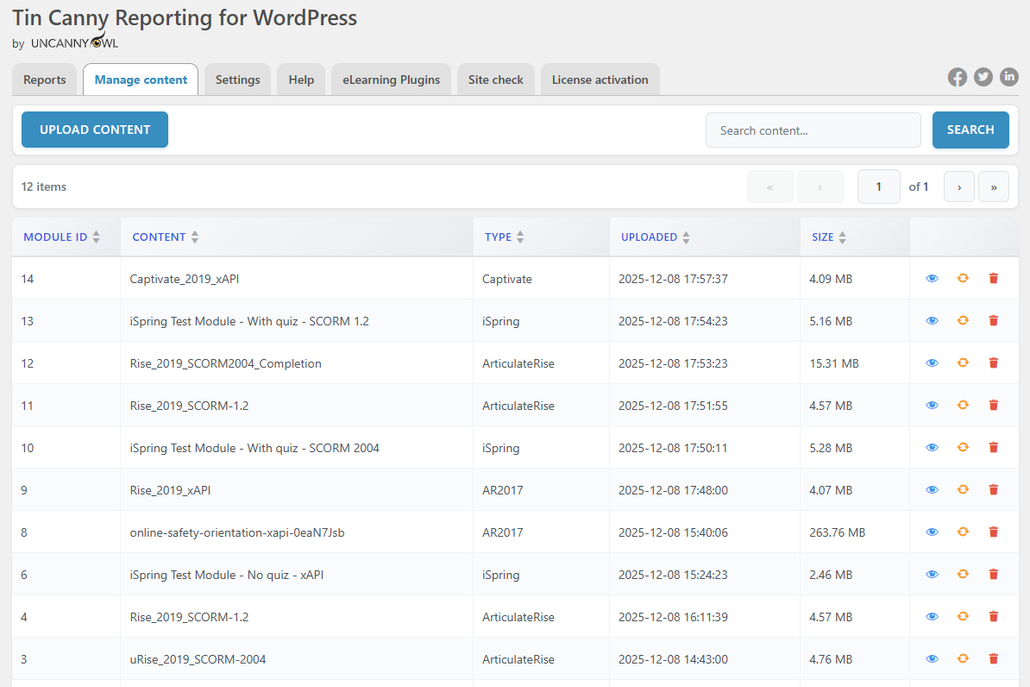Open Uncanny Owl Facebook page
Image resolution: width=1030 pixels, height=687 pixels.
click(x=957, y=77)
